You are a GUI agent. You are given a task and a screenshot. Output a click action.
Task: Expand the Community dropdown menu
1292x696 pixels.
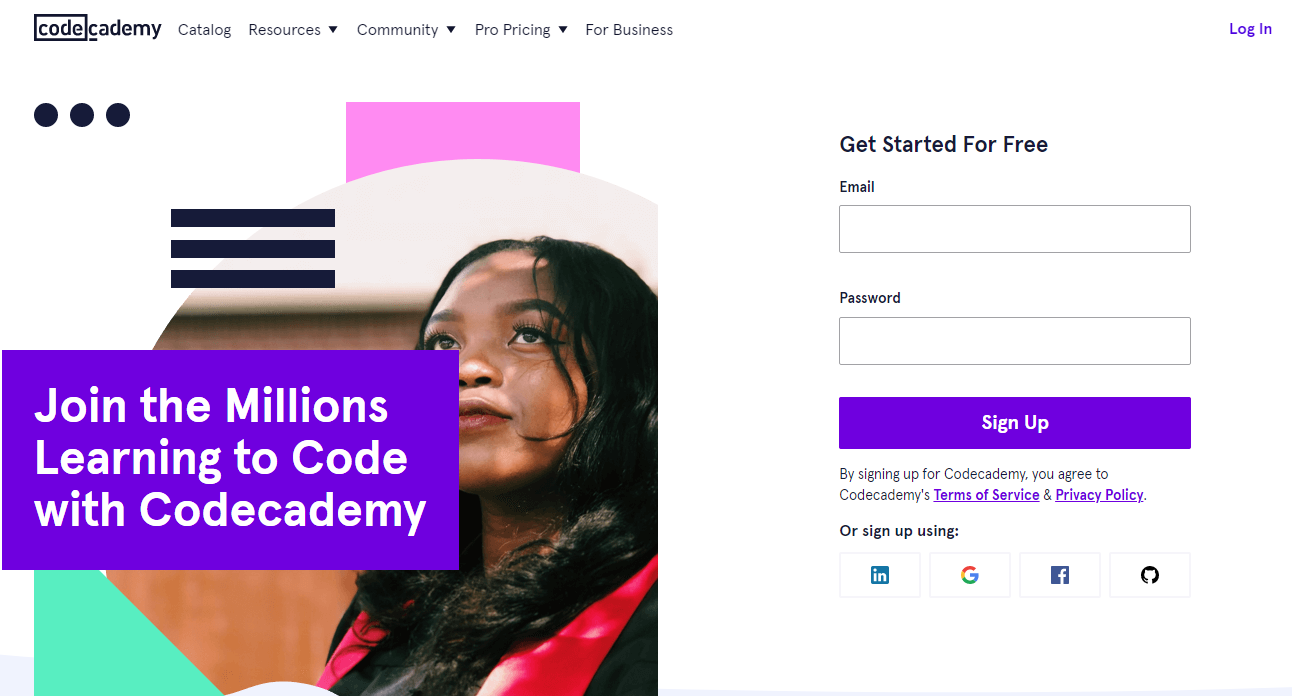[x=406, y=30]
